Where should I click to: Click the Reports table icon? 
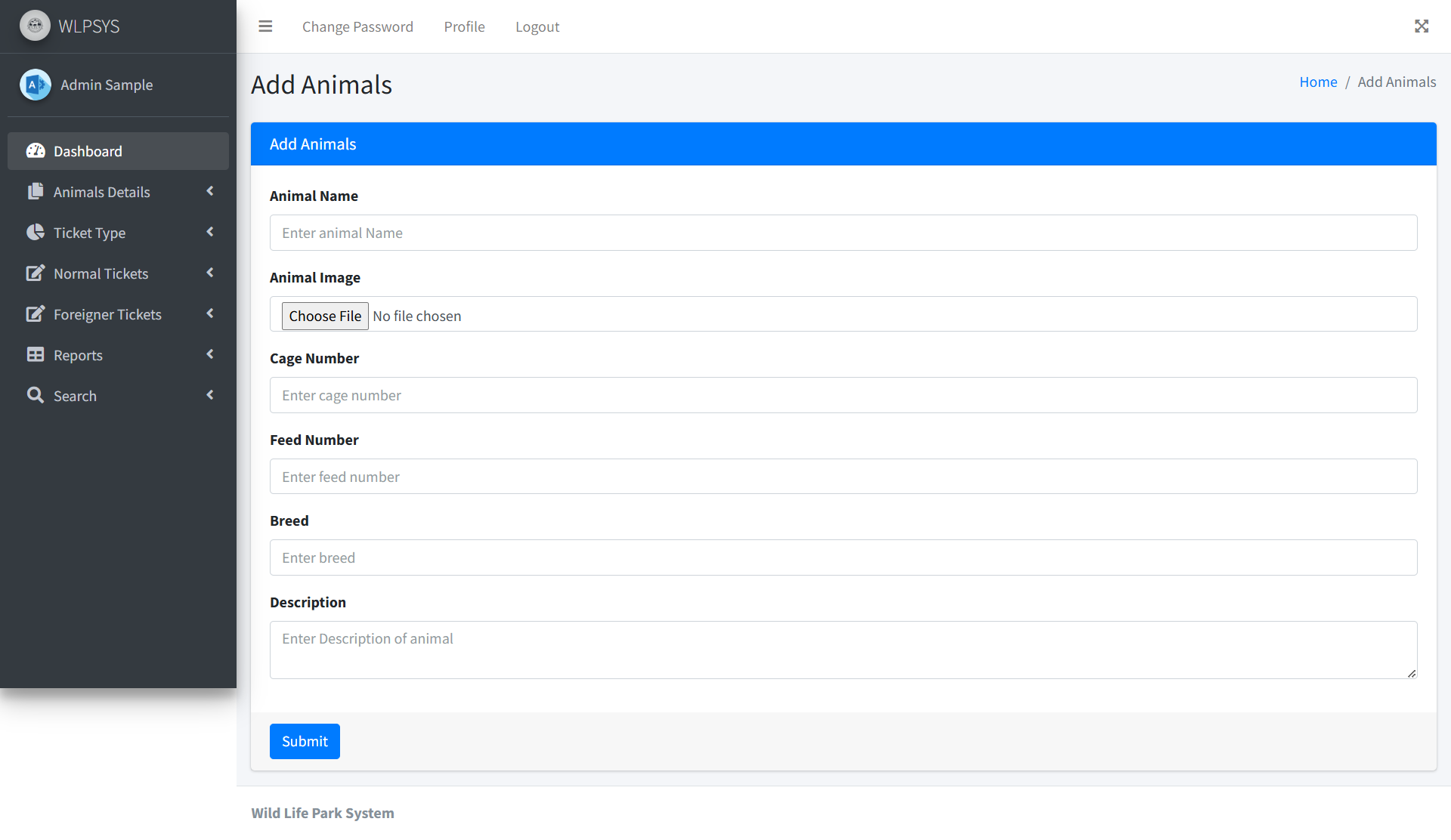[x=36, y=355]
